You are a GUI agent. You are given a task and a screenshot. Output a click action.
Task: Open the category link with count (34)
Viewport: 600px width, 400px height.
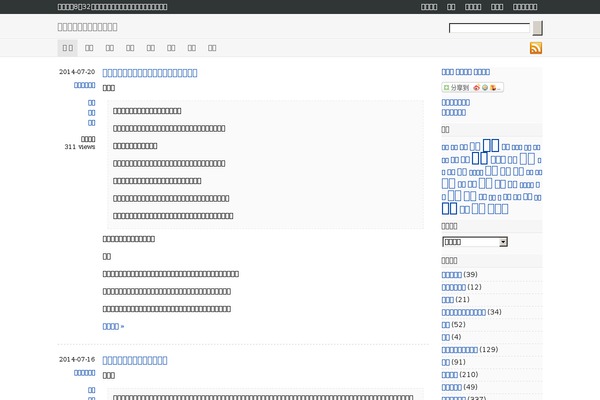(x=463, y=312)
